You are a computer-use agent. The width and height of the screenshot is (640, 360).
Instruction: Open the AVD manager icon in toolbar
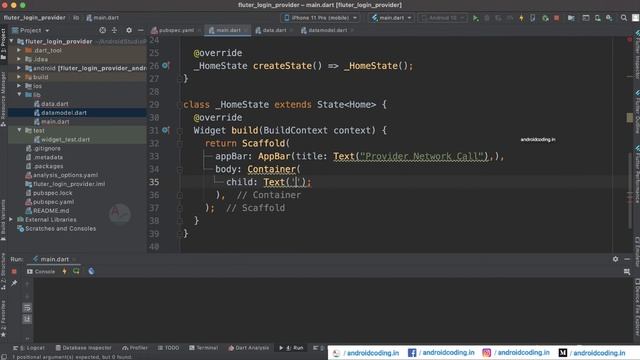[x=597, y=18]
